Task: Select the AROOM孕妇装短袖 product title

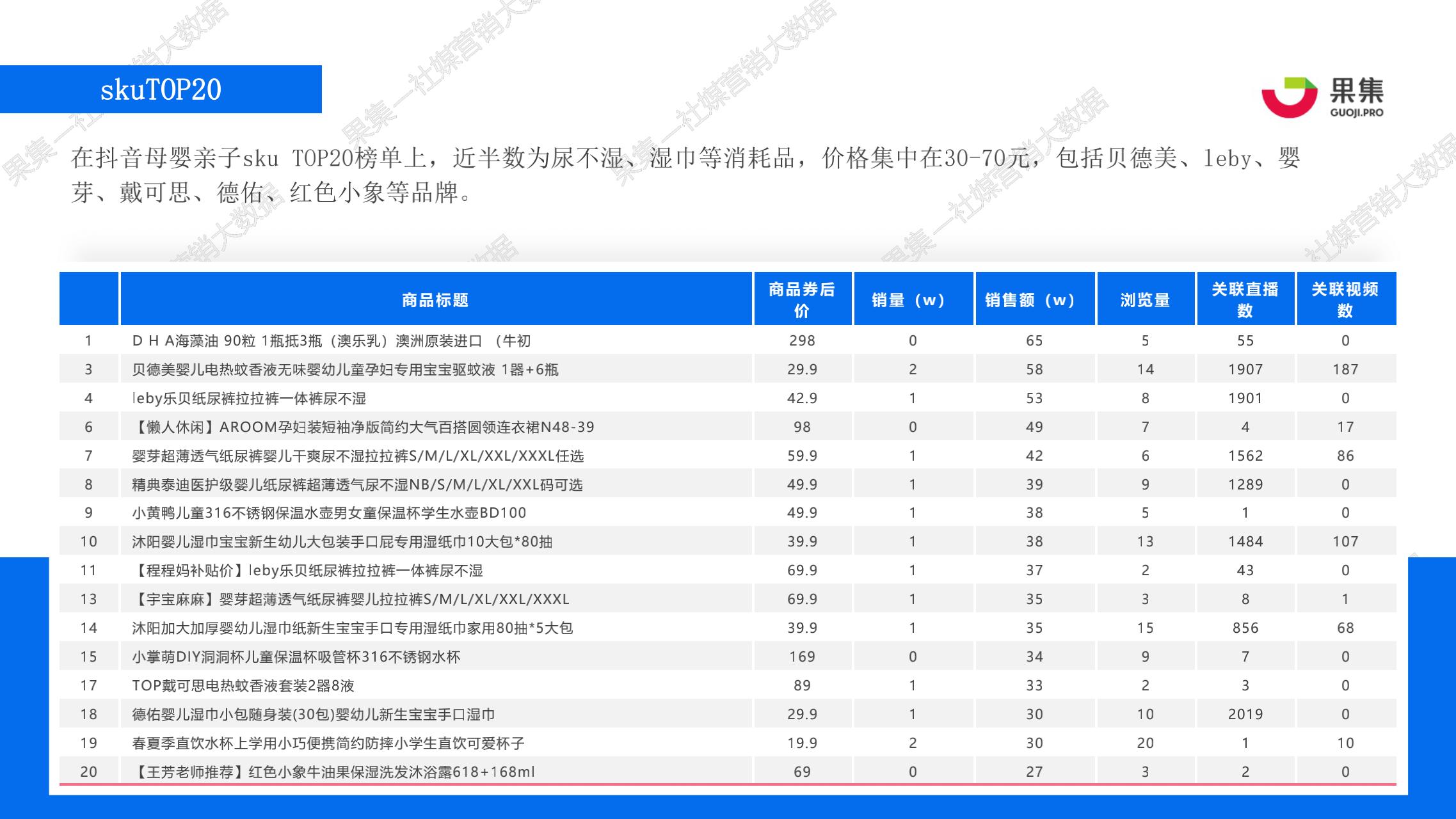Action: coord(363,427)
